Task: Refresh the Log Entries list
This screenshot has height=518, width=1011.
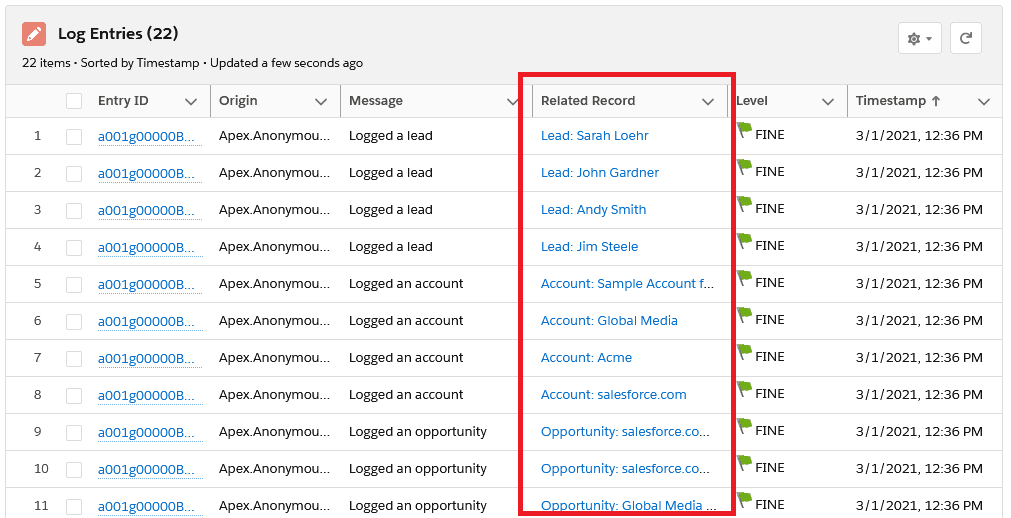Action: (x=965, y=39)
